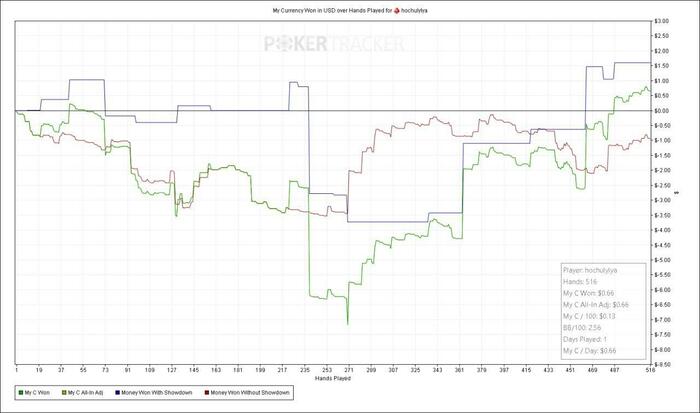
Task: Click x-axis tick label '307'
Action: (393, 370)
